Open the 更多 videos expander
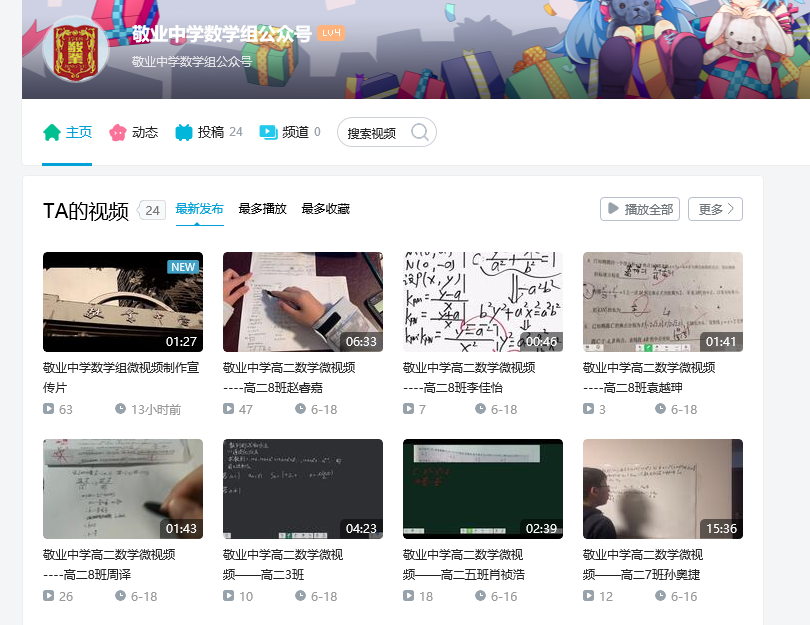Image resolution: width=810 pixels, height=625 pixels. (715, 209)
